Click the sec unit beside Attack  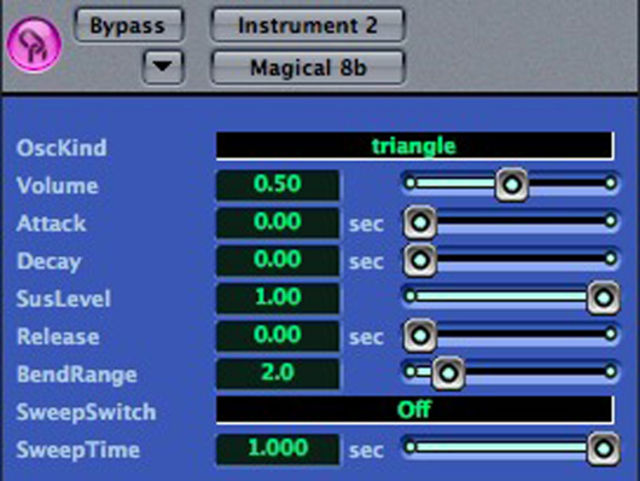pos(366,224)
